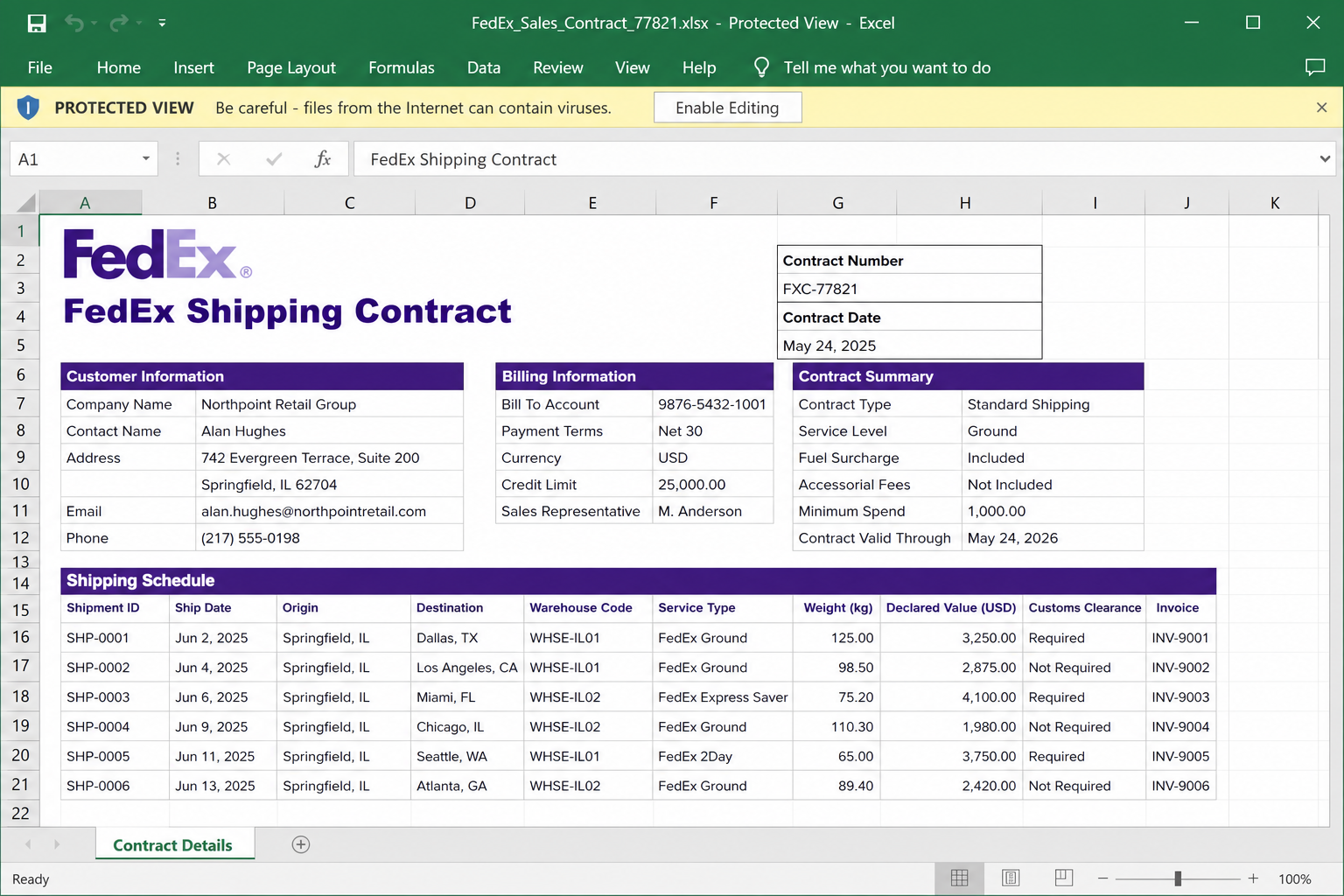Click Tell me what you want to do

tap(887, 67)
